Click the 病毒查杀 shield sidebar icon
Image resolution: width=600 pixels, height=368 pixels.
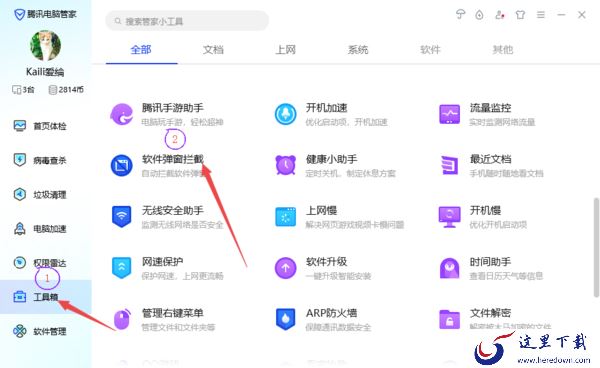(20, 160)
